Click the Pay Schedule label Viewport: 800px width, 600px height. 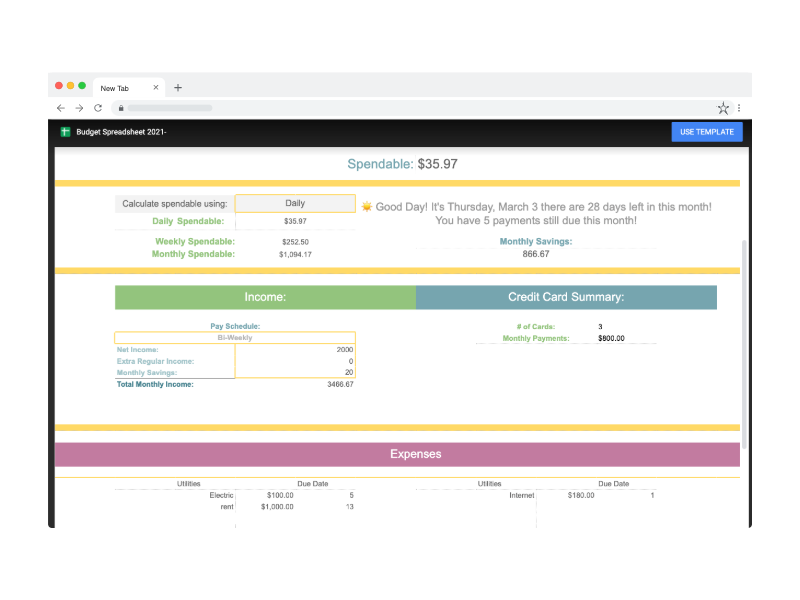click(235, 326)
